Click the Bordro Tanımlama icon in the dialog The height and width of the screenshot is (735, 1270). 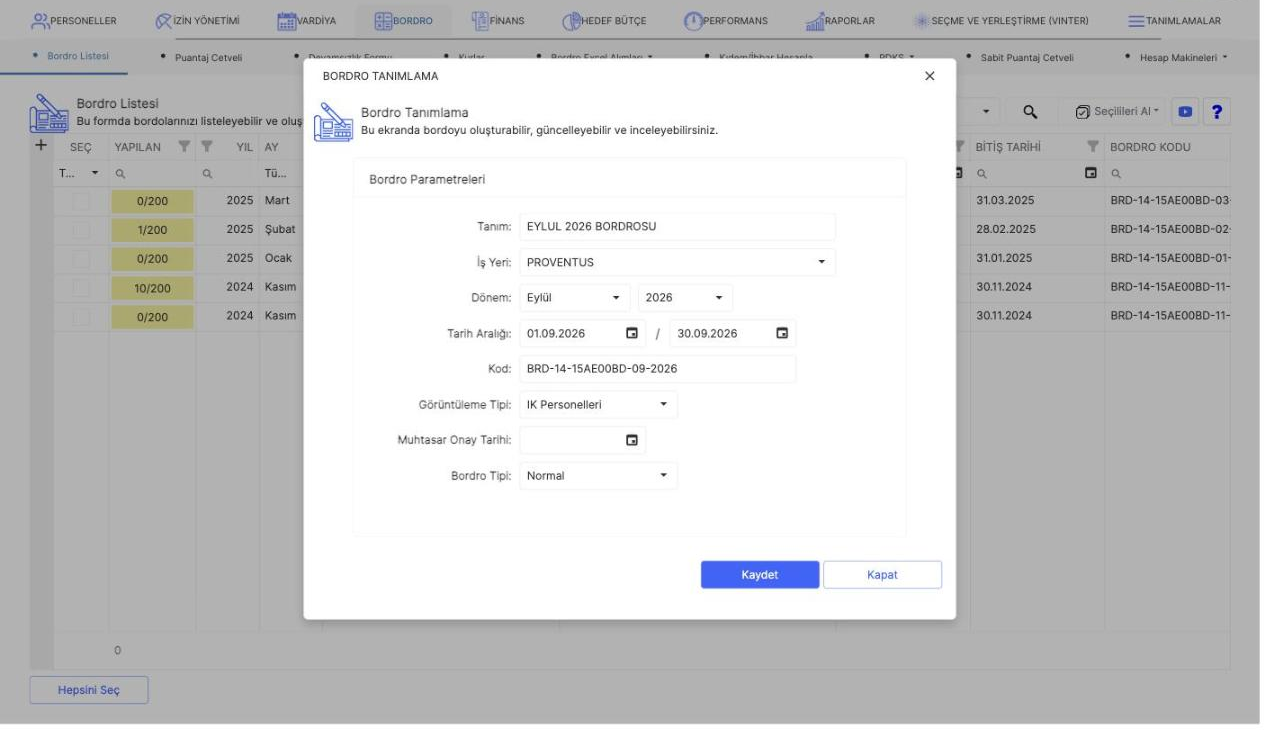pyautogui.click(x=334, y=120)
